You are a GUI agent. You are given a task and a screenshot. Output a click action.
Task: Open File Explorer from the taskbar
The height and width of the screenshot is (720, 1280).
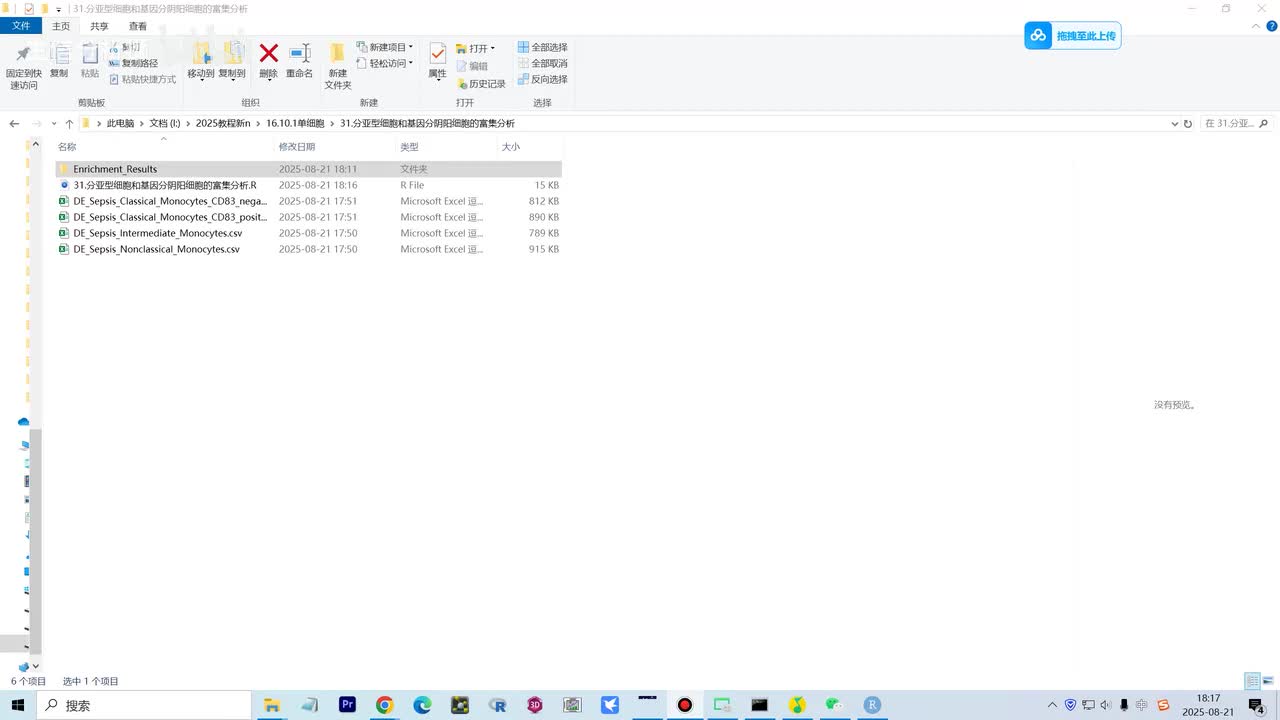[x=271, y=705]
